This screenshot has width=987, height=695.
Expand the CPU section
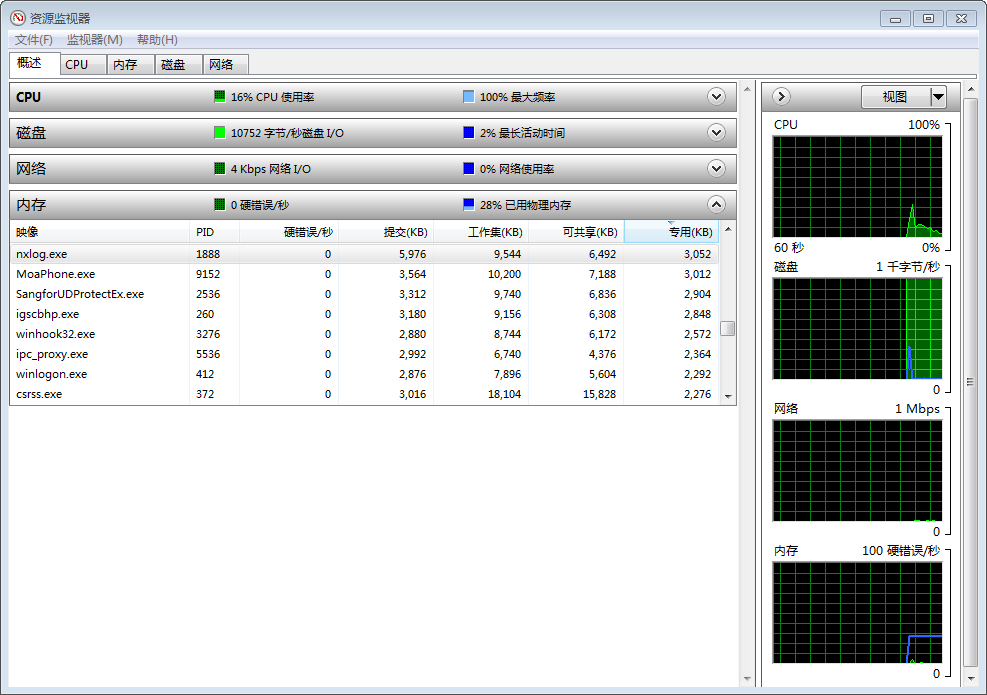pos(716,97)
